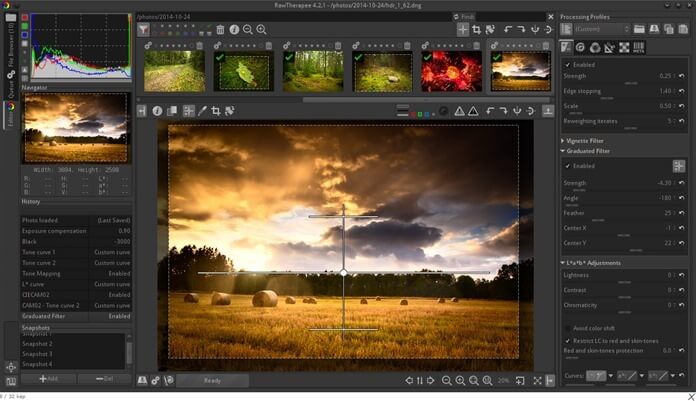Screen dimensions: 696x401
Task: Reset tone mapping Strength value
Action: [682, 76]
